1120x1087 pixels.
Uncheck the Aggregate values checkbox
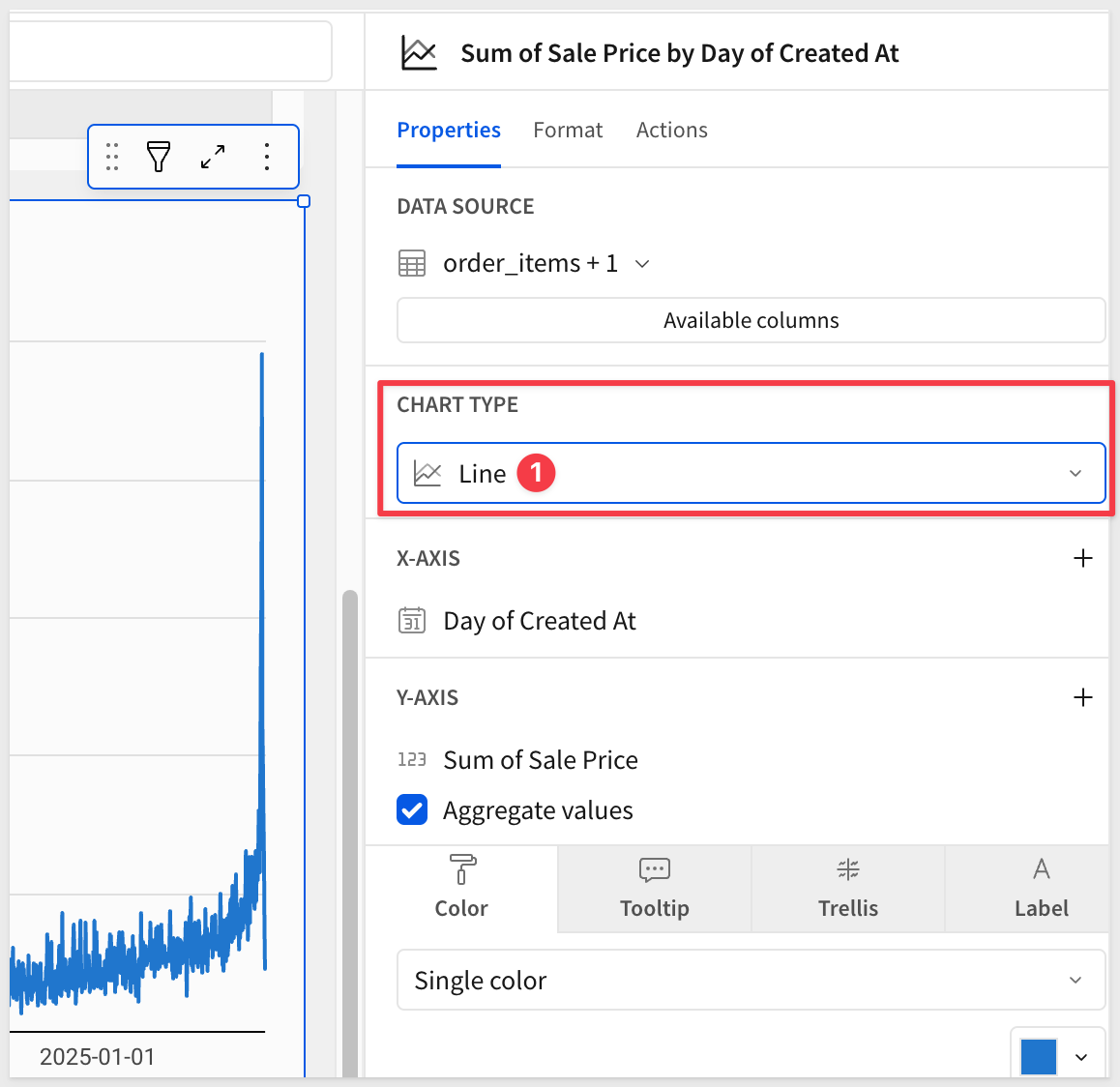[412, 810]
